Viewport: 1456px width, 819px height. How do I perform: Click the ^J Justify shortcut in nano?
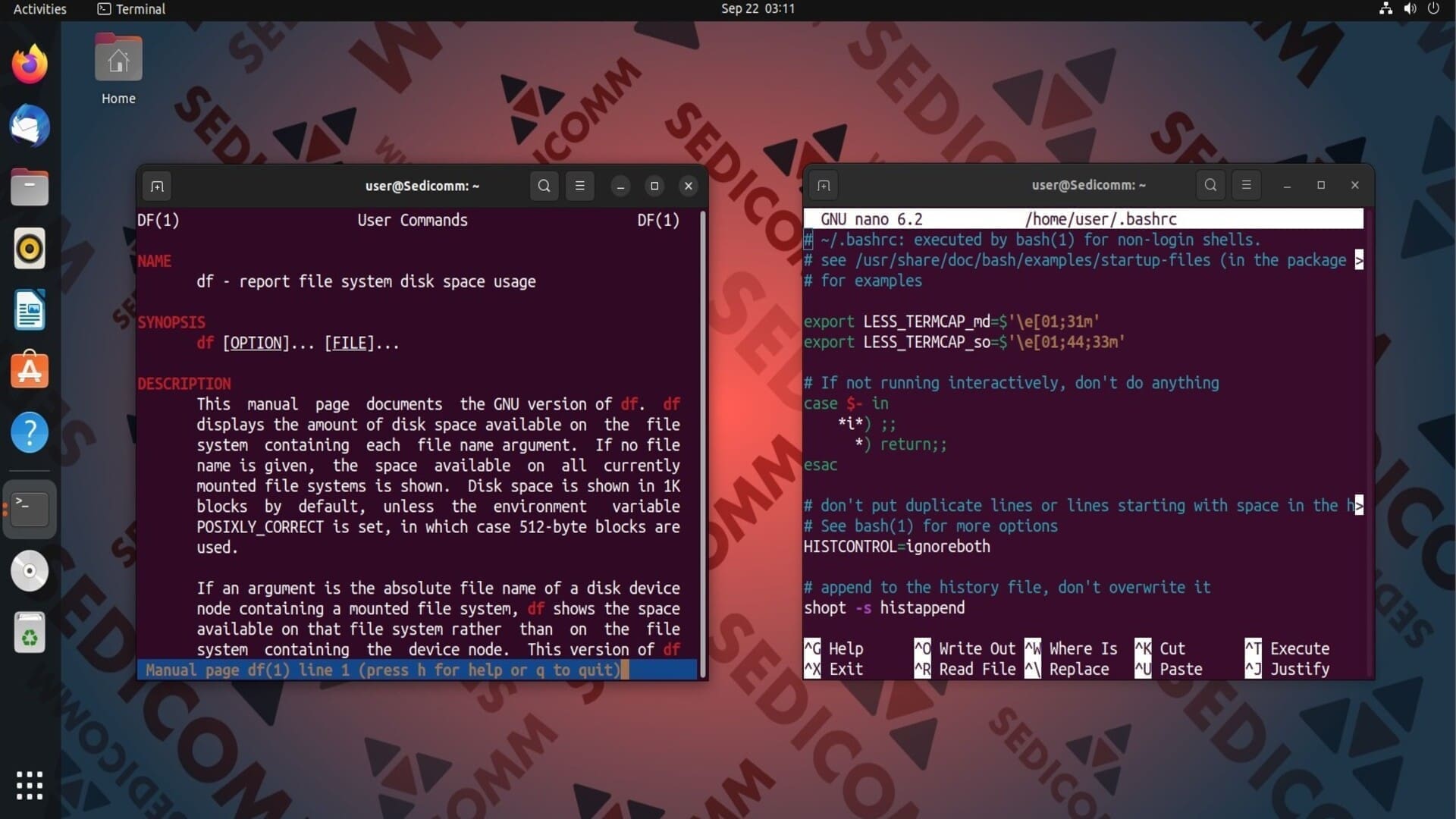coord(1287,670)
